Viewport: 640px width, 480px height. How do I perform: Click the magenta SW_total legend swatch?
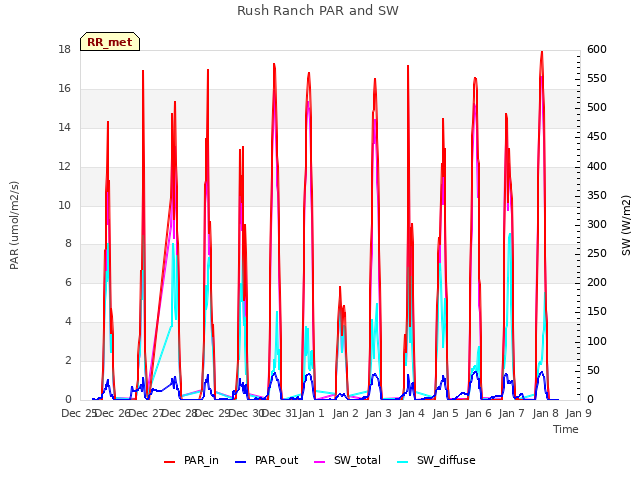point(320,462)
